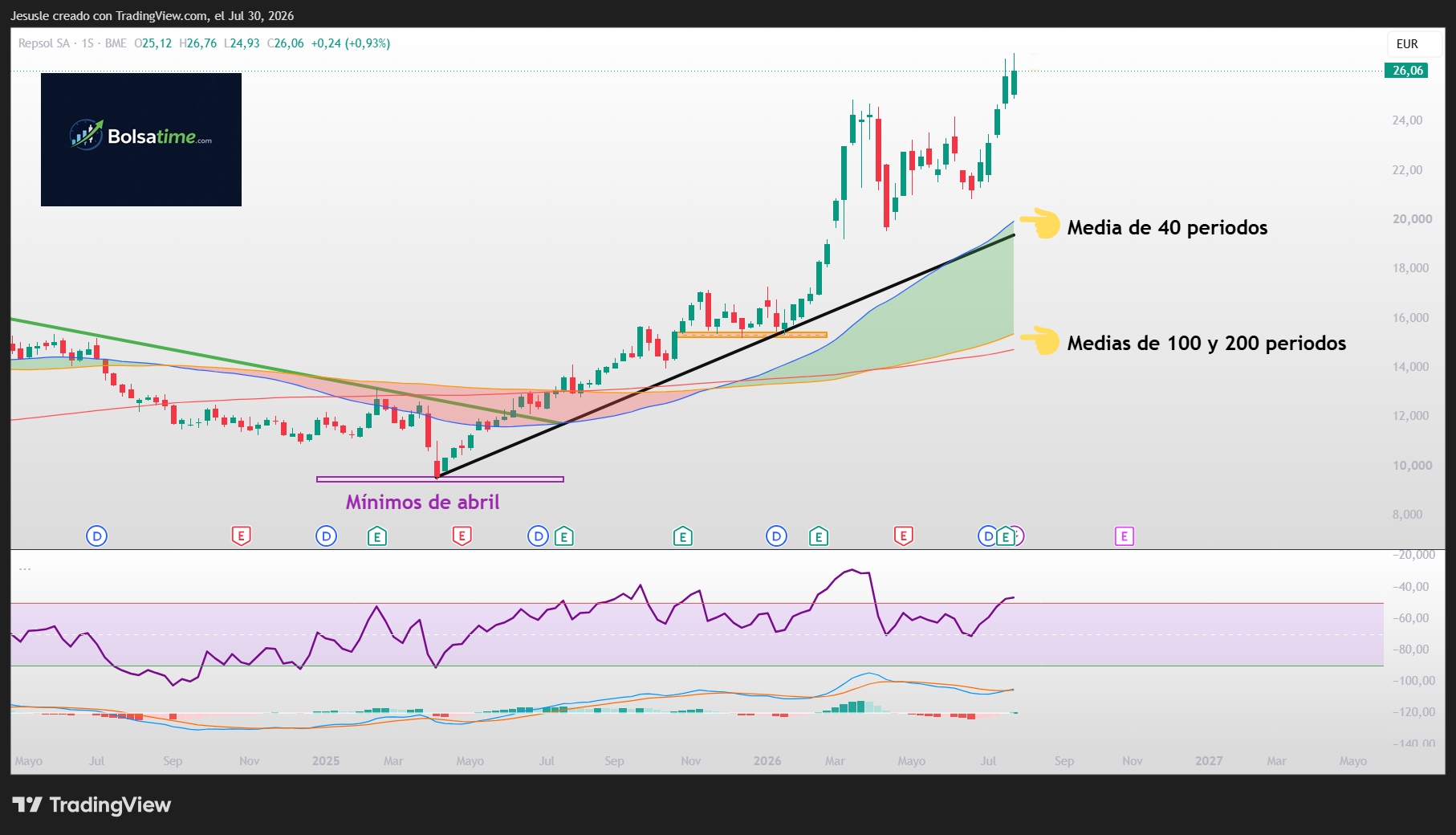Viewport: 1456px width, 835px height.
Task: Click the blue dividend marker above Jul 2026
Action: pyautogui.click(x=987, y=536)
